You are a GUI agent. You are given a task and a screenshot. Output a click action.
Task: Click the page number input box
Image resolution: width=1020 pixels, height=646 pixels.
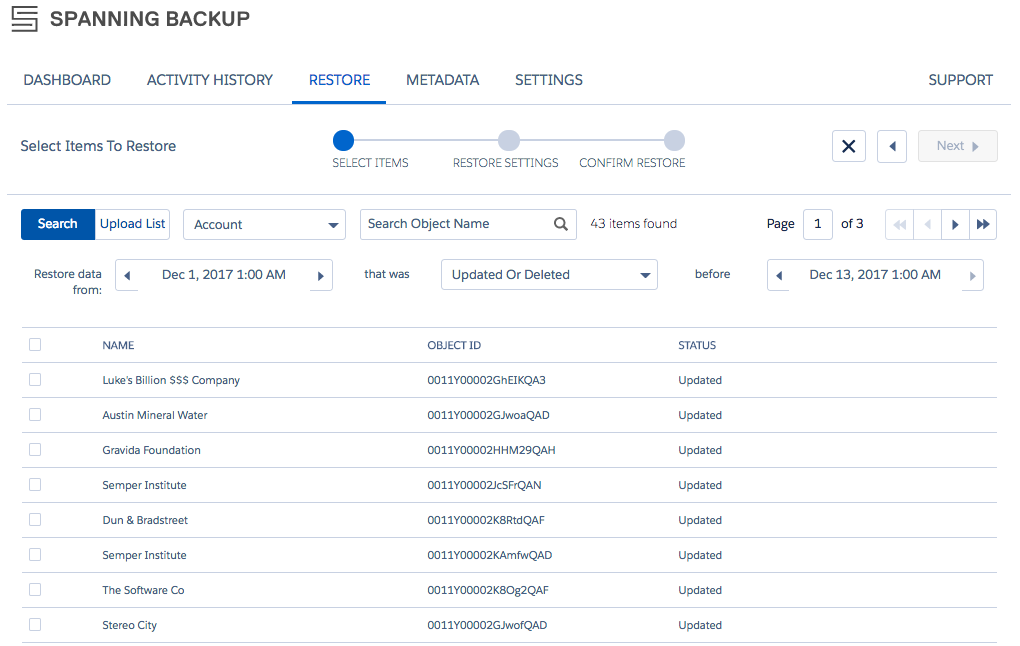(818, 224)
